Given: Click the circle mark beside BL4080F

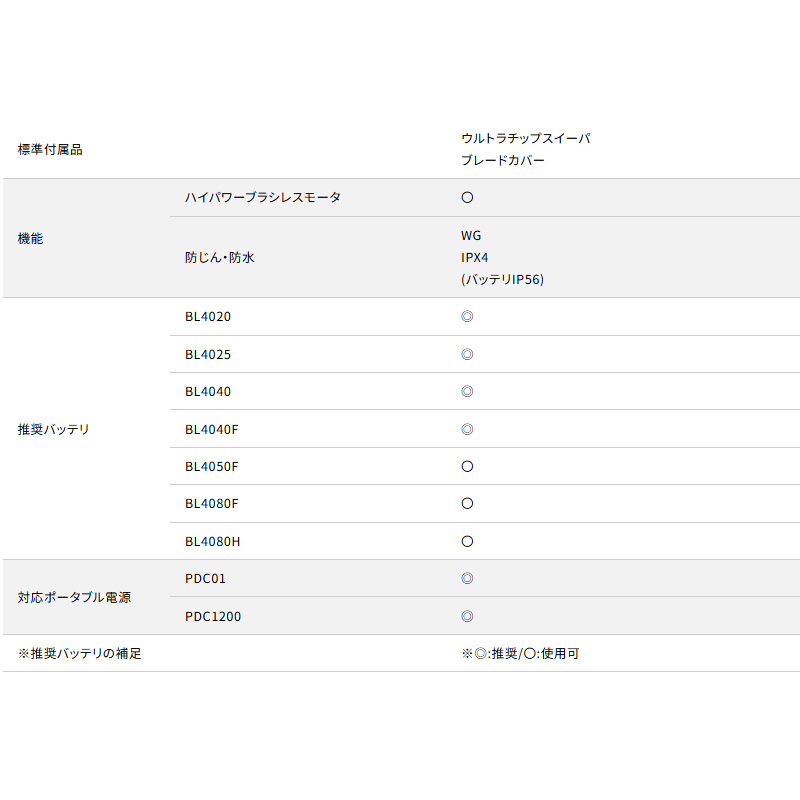Looking at the screenshot, I should [467, 504].
